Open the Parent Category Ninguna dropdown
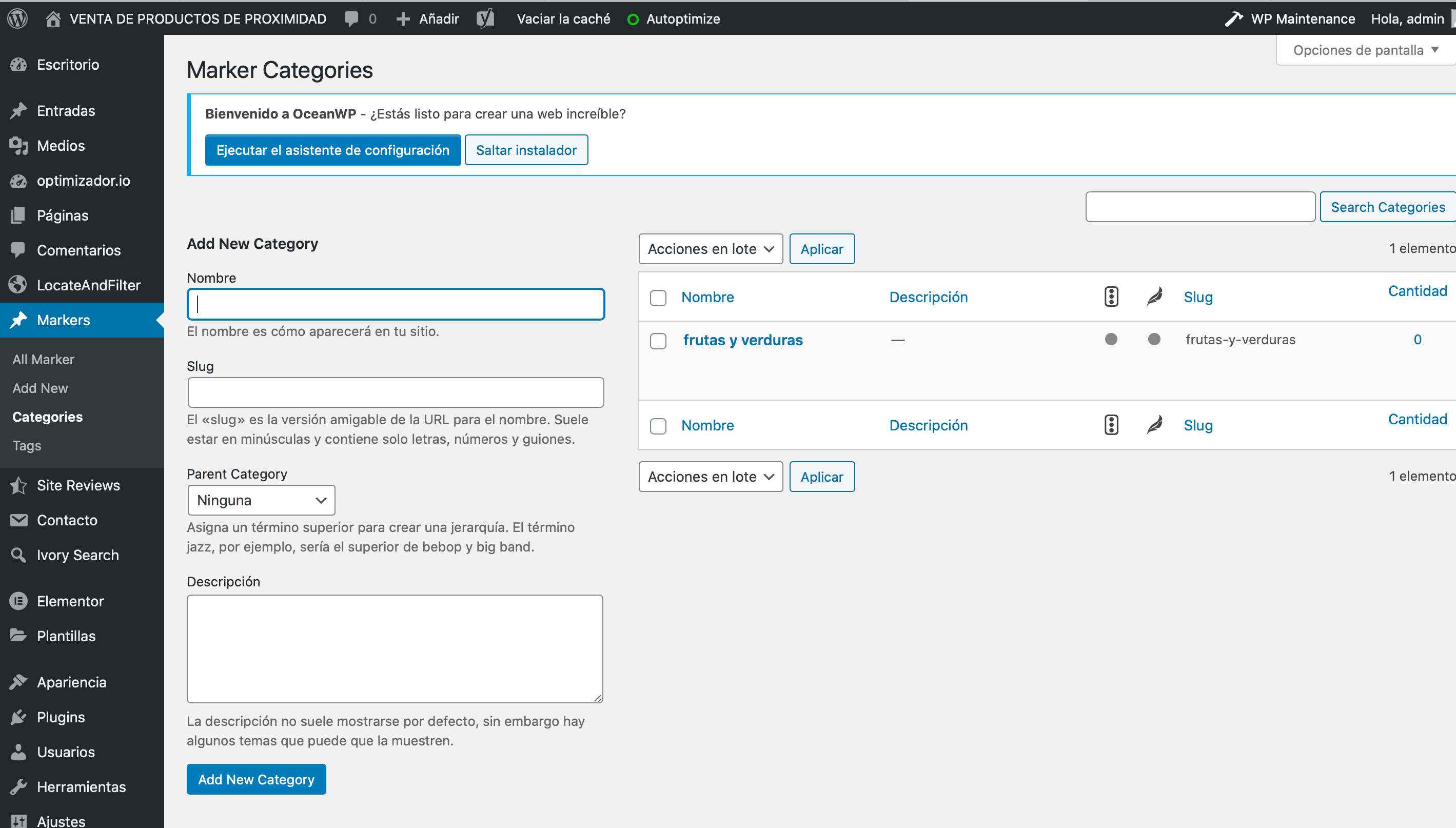This screenshot has height=828, width=1456. point(261,500)
